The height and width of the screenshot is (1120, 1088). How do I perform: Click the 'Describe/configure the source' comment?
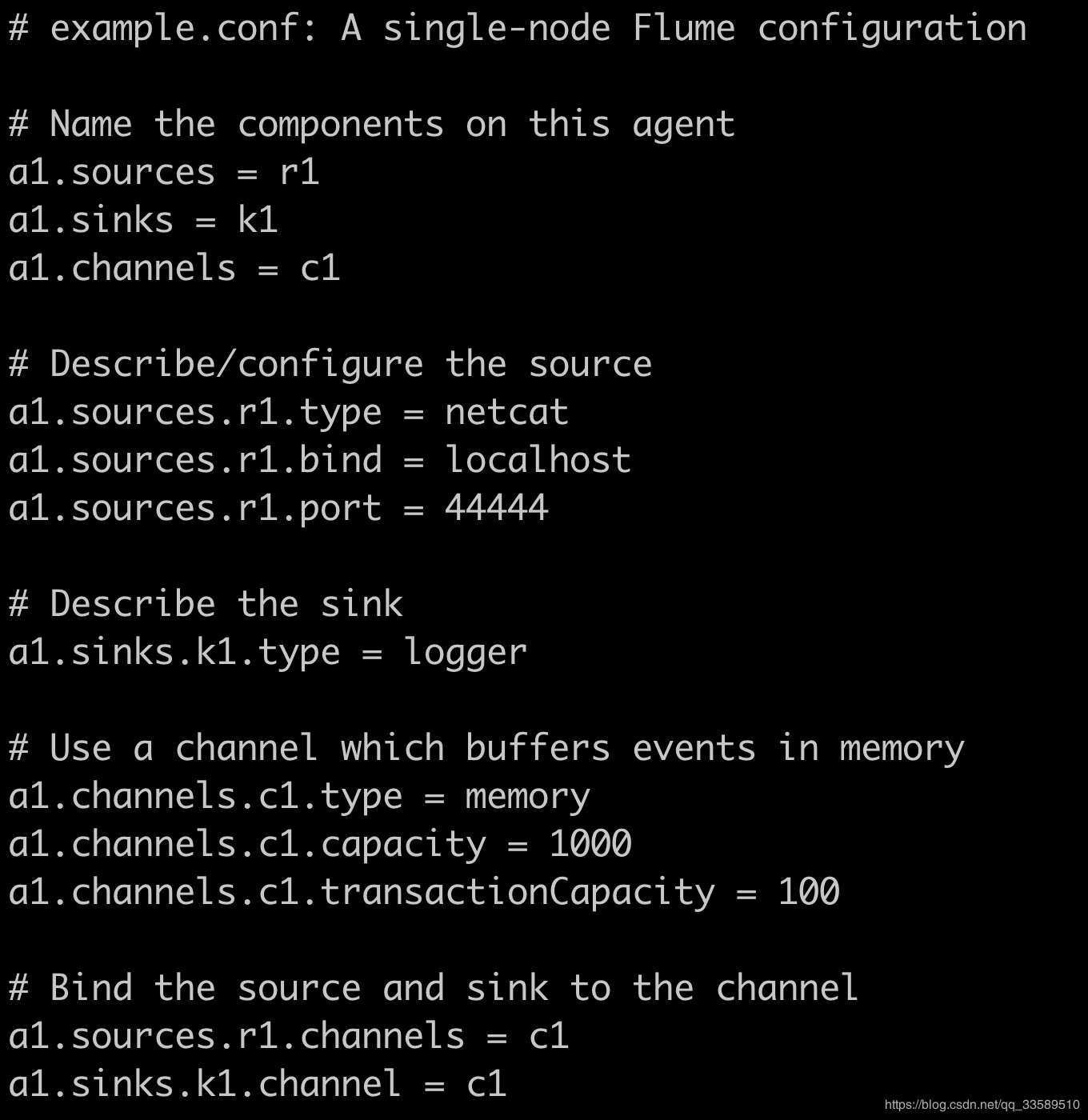click(330, 365)
